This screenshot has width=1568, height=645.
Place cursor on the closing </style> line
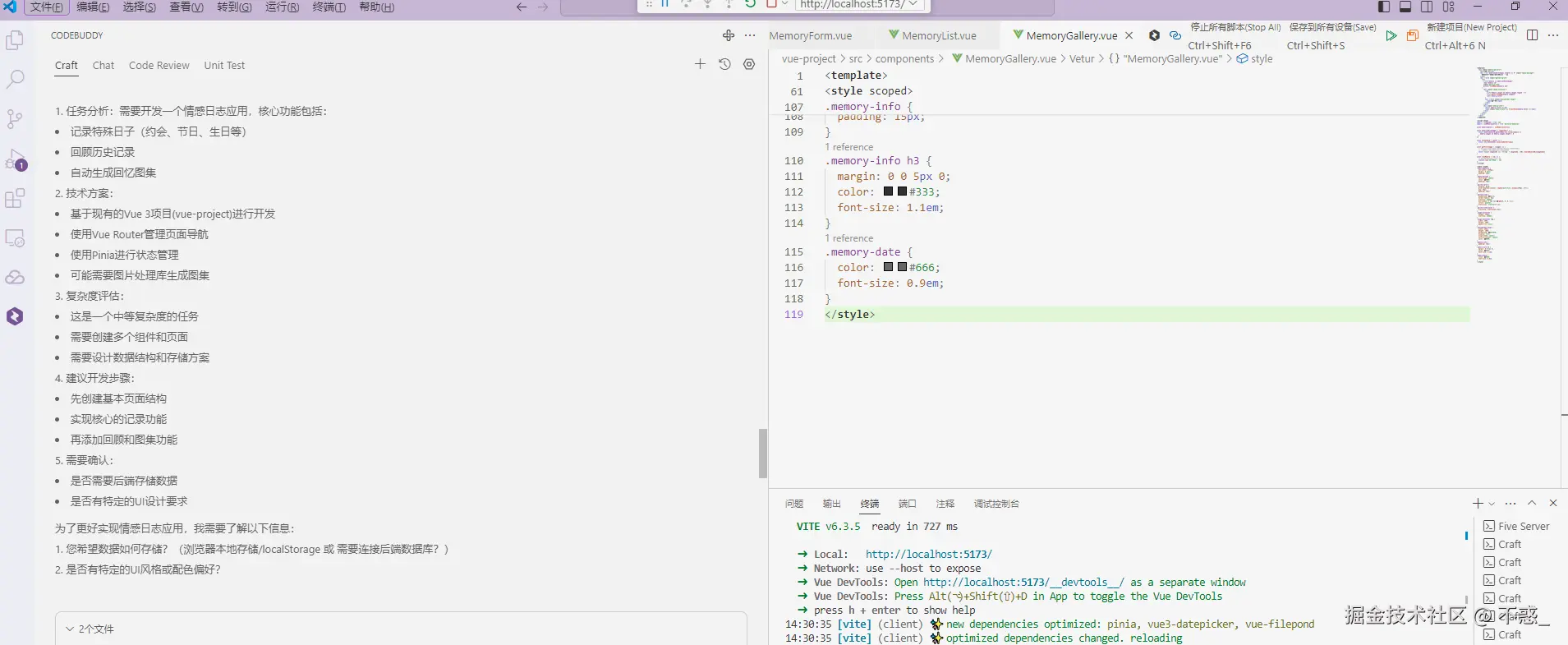pos(1147,314)
